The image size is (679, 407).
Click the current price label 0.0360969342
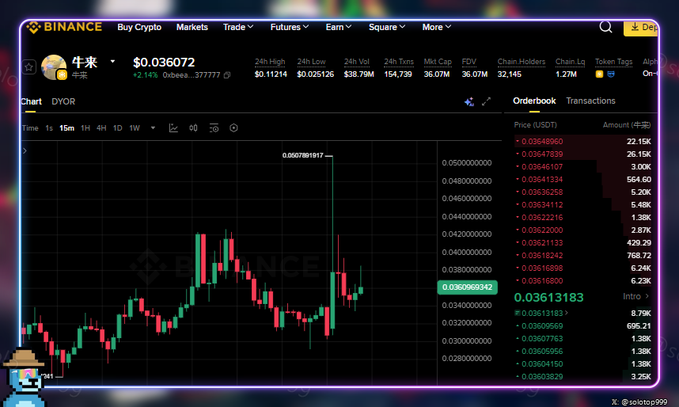467,287
